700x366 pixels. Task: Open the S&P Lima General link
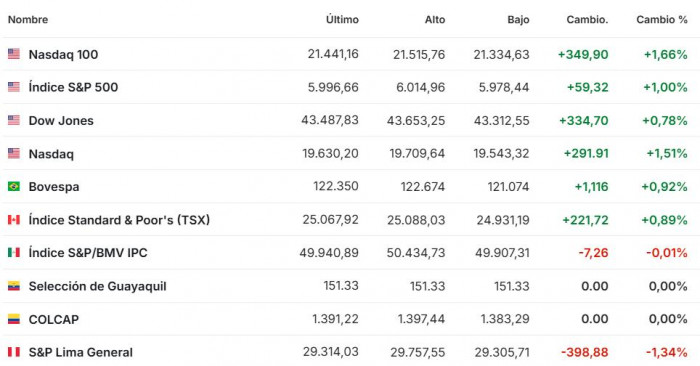81,352
